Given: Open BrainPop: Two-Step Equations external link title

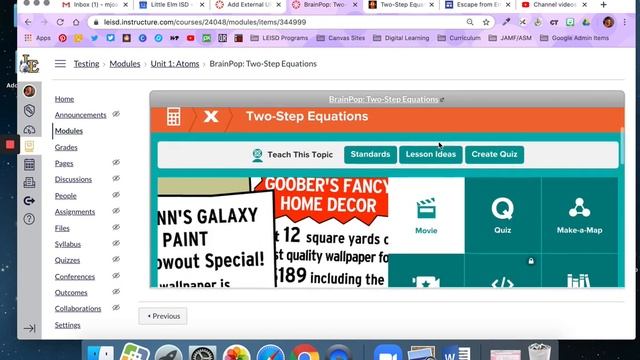Looking at the screenshot, I should (386, 99).
